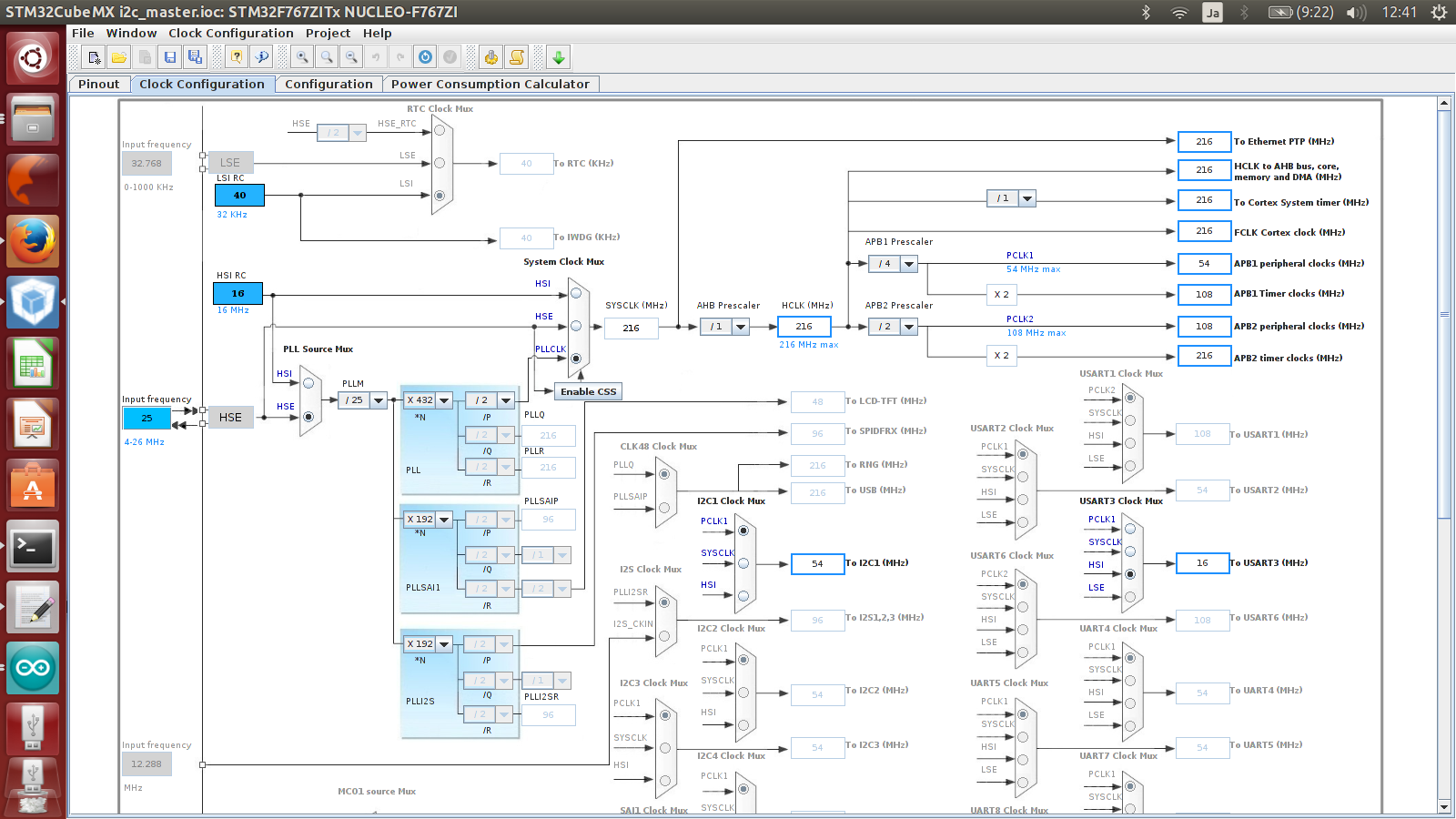Switch to the Pinout tab

tap(98, 84)
